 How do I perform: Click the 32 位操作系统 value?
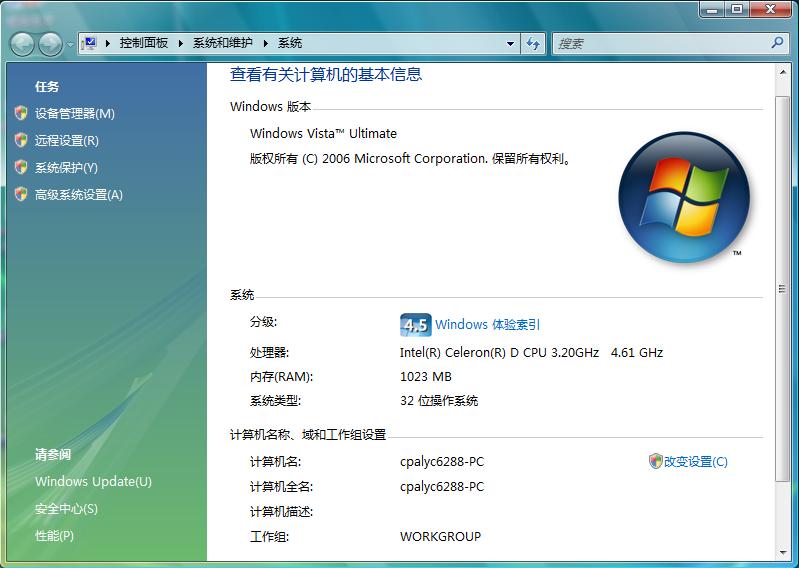[439, 401]
